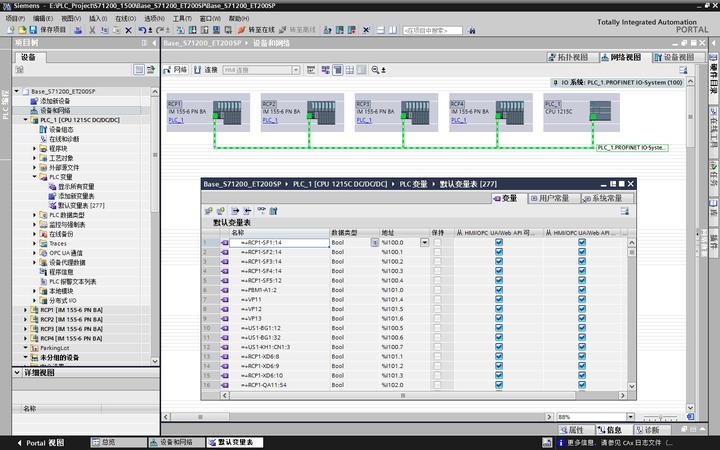Image resolution: width=720 pixels, height=450 pixels.
Task: Expand RCP1 [IM 155-6 PN BA] tree node
Action: click(25, 310)
